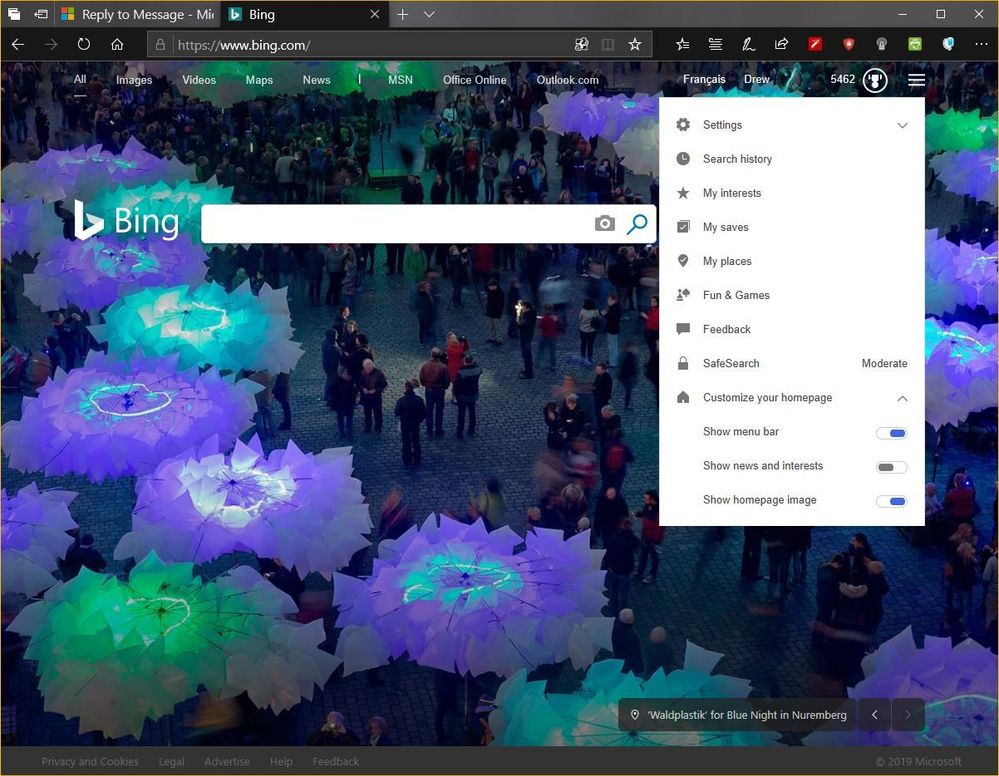Open News
The height and width of the screenshot is (776, 999).
pos(317,80)
